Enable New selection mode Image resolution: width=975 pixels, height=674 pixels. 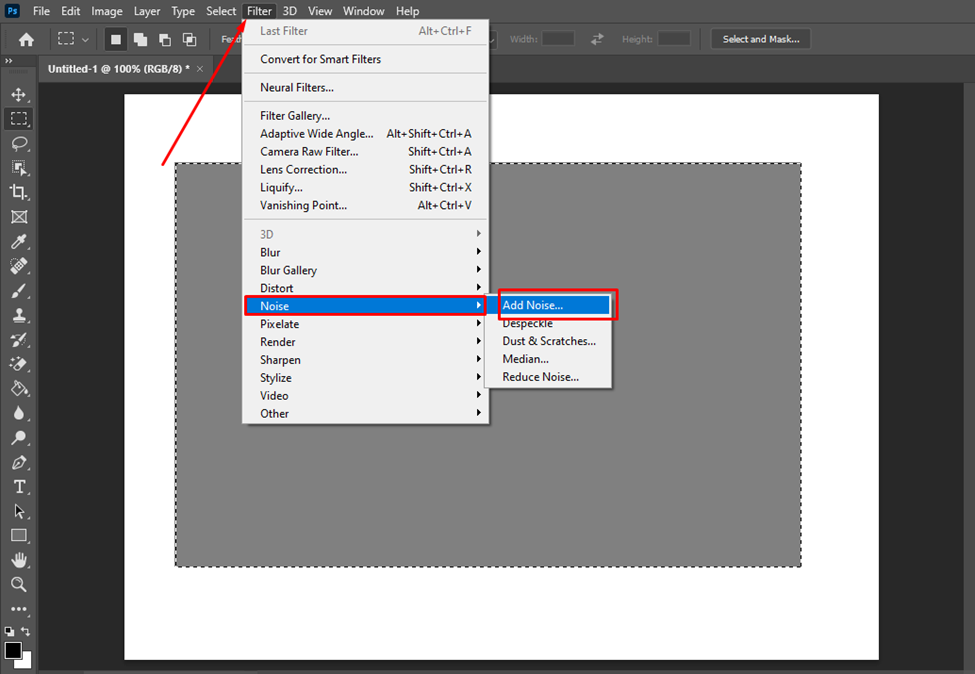pos(116,39)
